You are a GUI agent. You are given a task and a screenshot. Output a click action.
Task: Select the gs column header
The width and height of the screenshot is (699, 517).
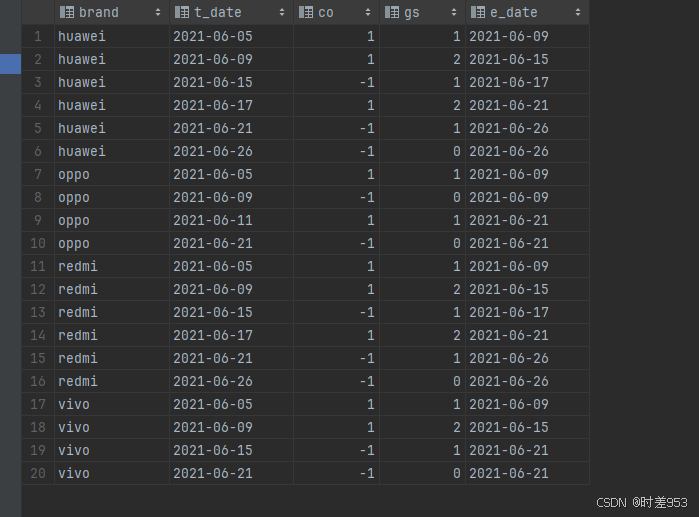[x=423, y=12]
